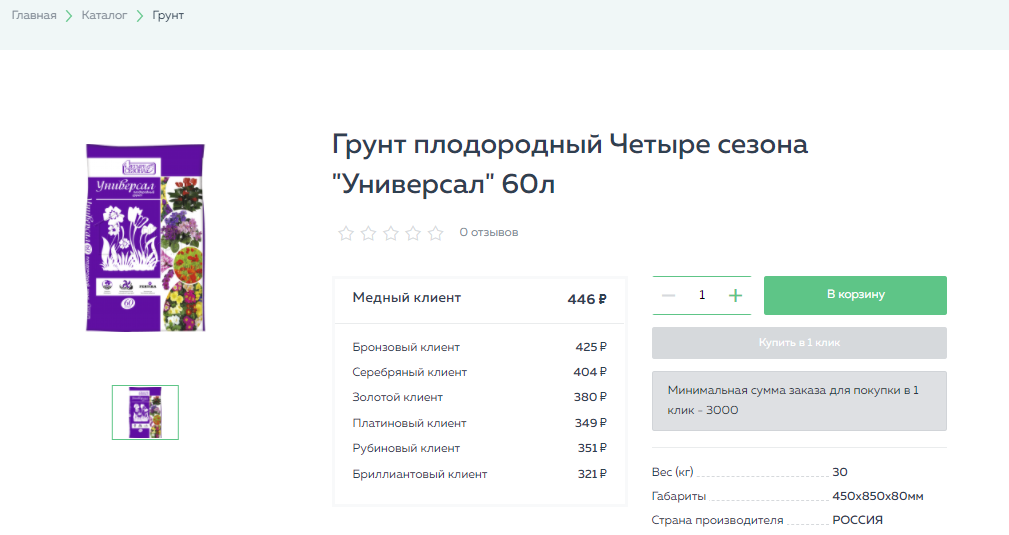The width and height of the screenshot is (1009, 535).
Task: Increase quantity with the plus button
Action: 736,296
